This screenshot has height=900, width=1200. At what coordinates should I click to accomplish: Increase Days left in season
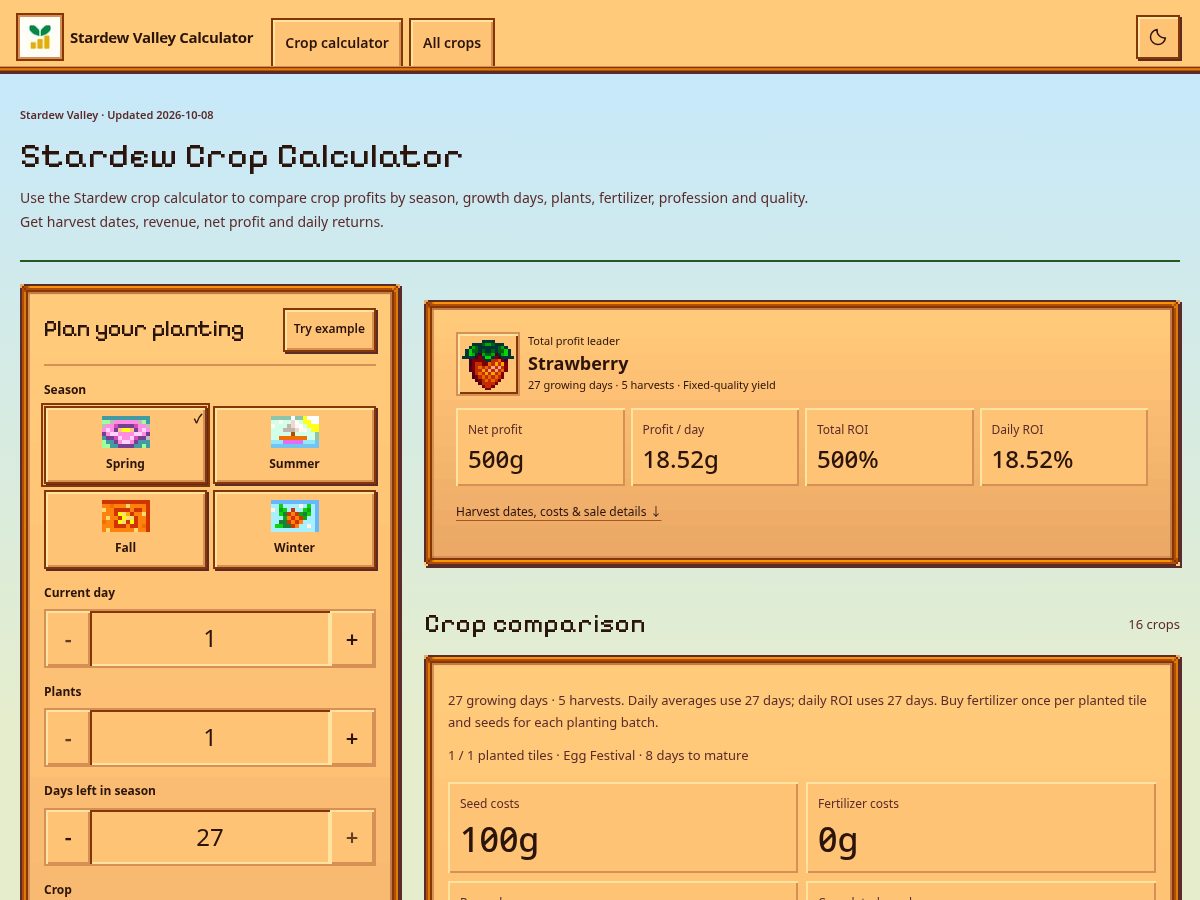352,837
